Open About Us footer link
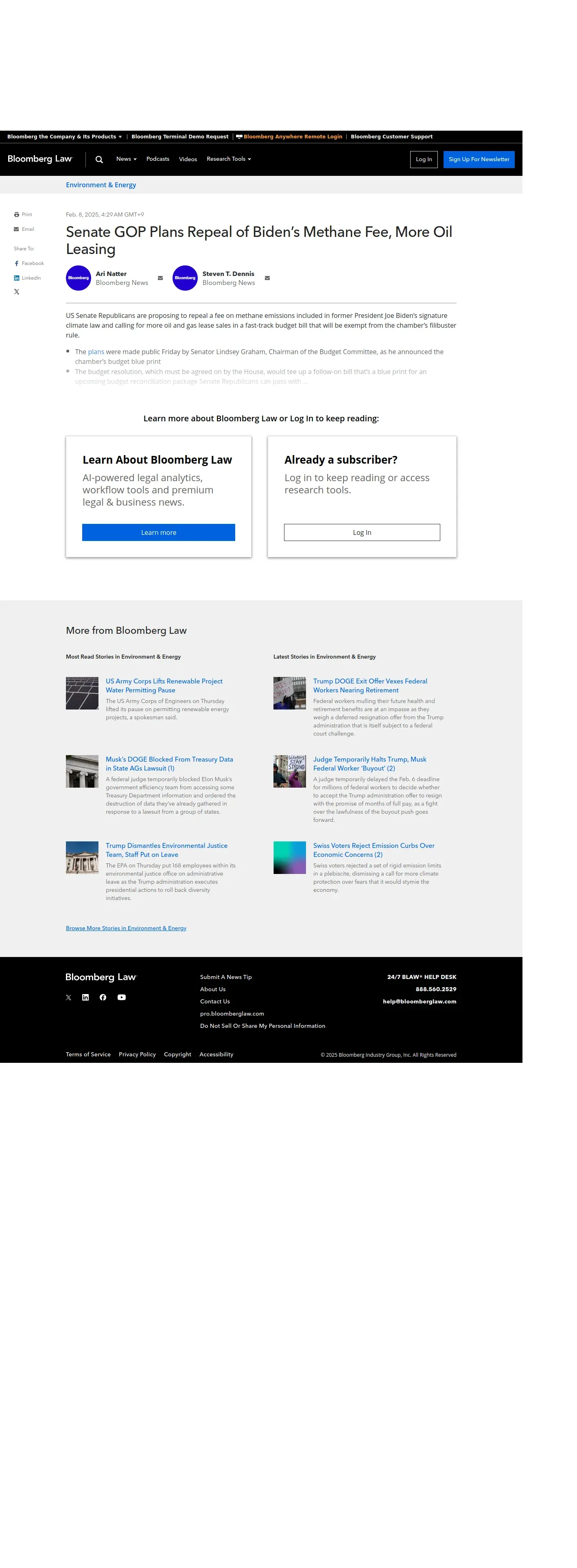The width and height of the screenshot is (577, 1568). 213,989
